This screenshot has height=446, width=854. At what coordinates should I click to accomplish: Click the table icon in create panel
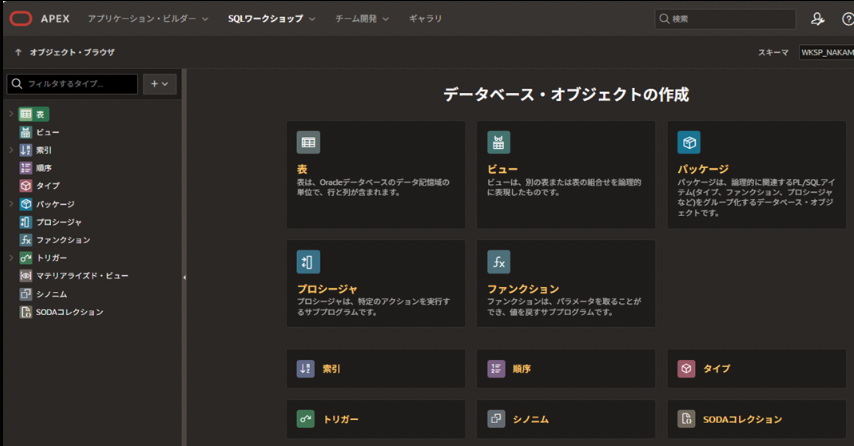pos(308,142)
